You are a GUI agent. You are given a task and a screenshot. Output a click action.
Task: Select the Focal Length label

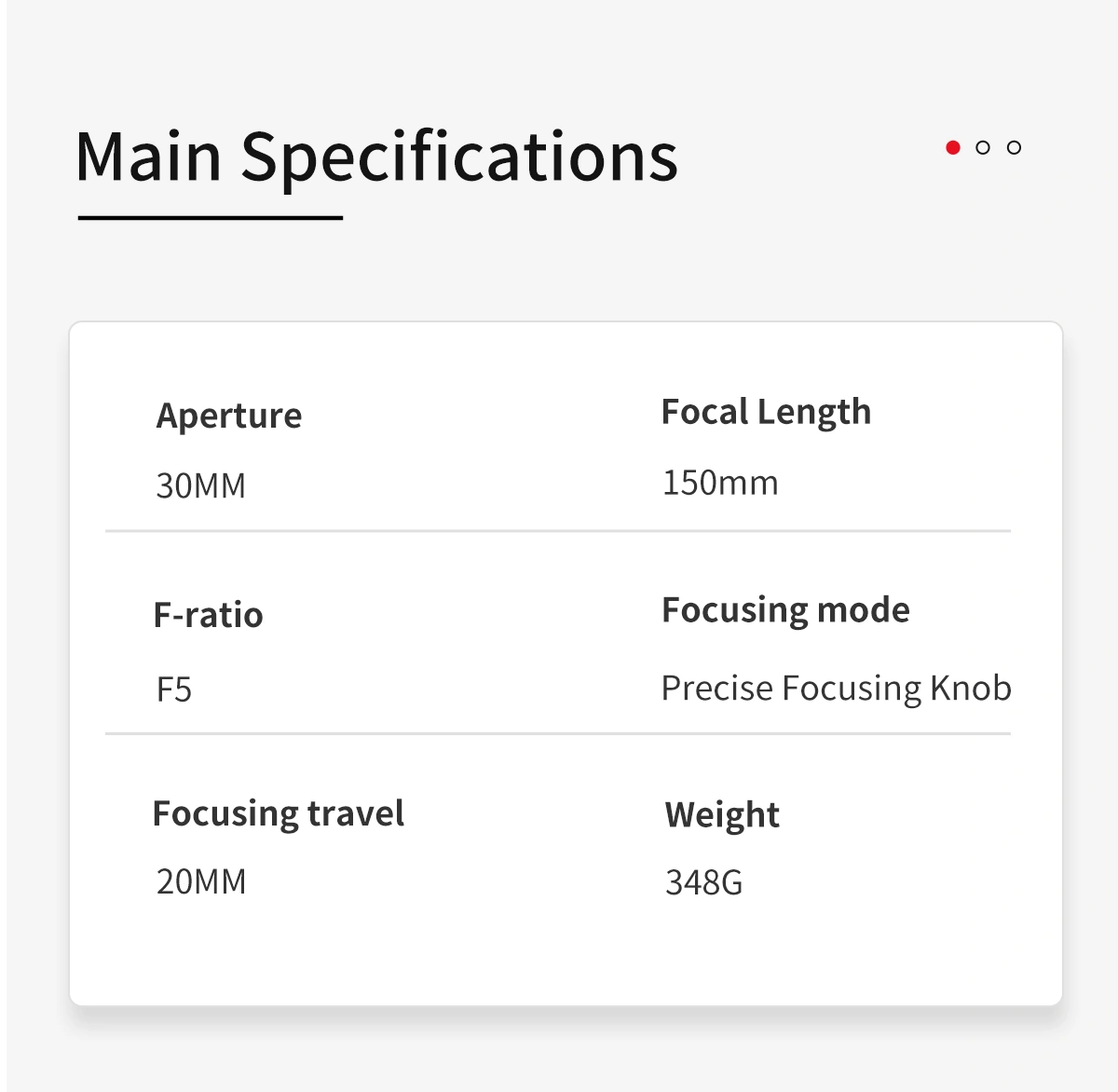[766, 412]
